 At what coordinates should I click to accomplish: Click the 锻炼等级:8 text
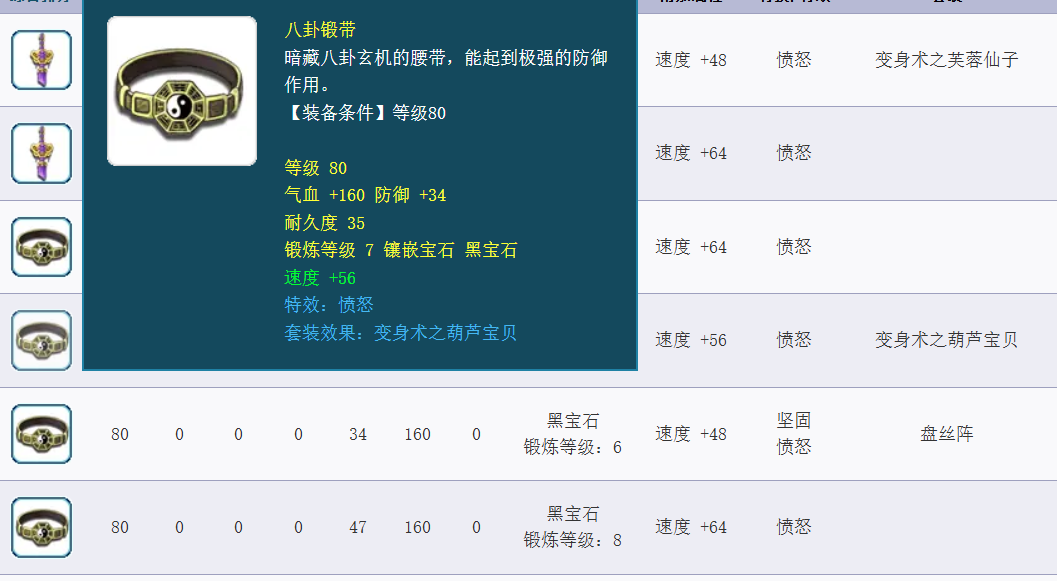click(x=573, y=541)
